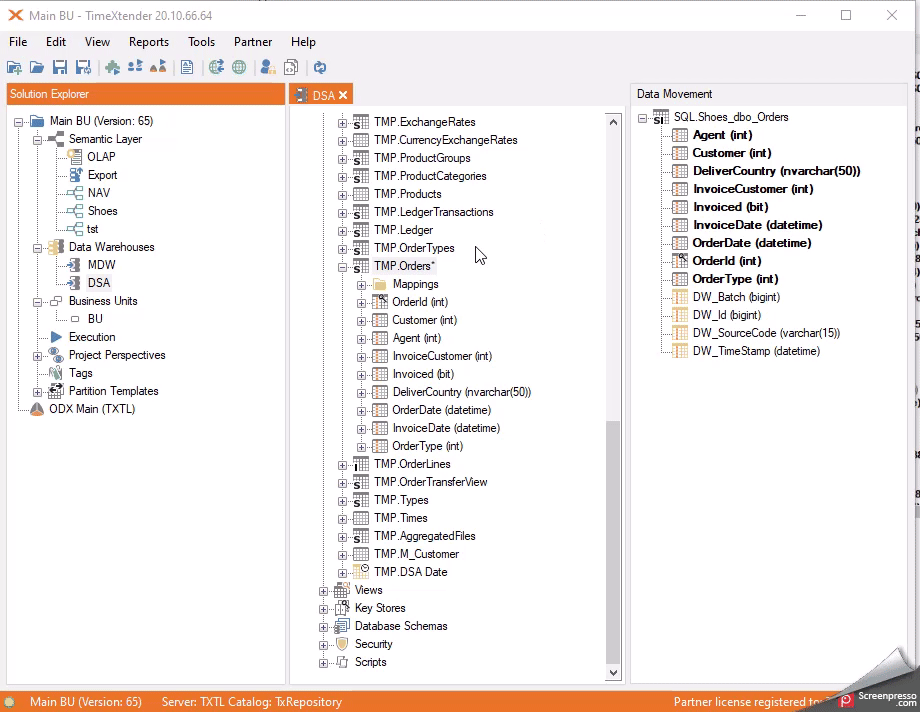Click the Scripts icon in DSA tree
Viewport: 920px width, 712px height.
click(342, 662)
